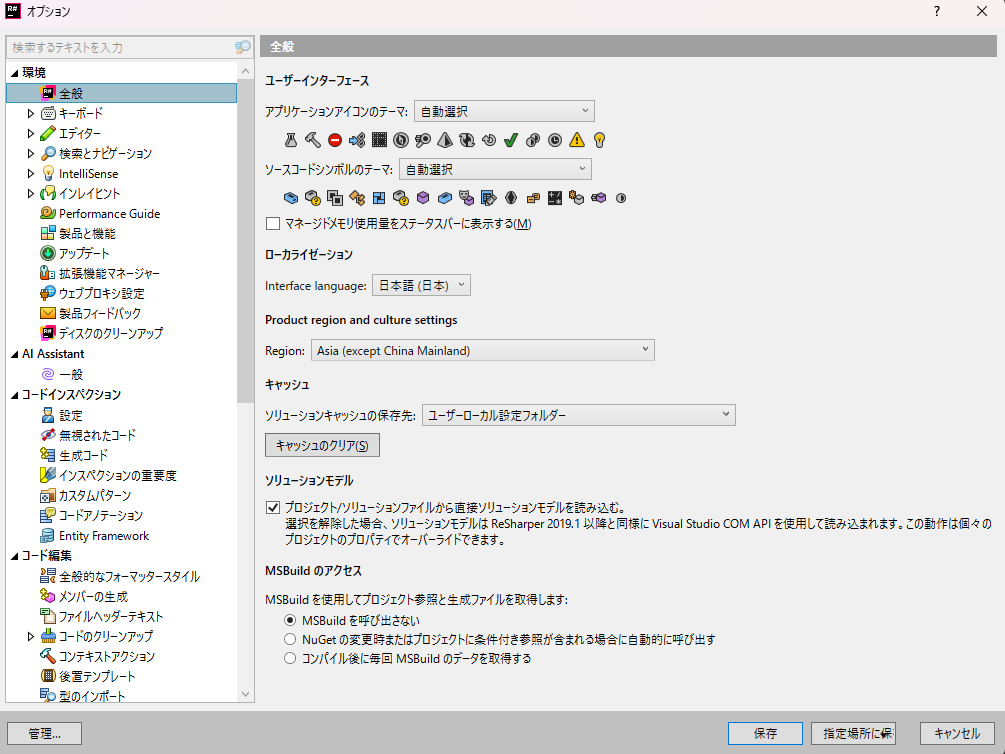
Task: Click the カスタムパターン icon
Action: click(x=48, y=496)
